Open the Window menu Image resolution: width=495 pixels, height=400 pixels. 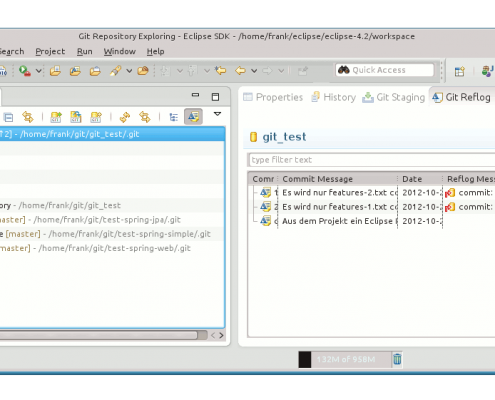(x=120, y=51)
